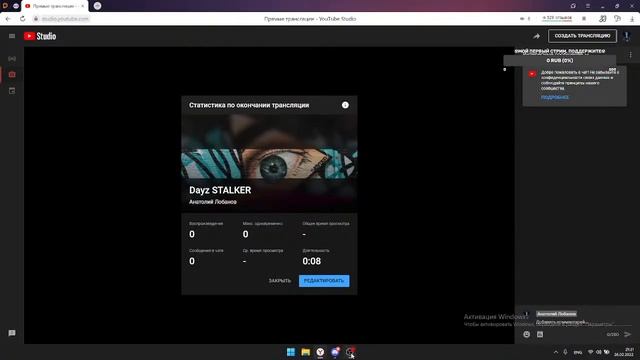Open the Windows Start menu
The image size is (640, 360).
(x=291, y=352)
